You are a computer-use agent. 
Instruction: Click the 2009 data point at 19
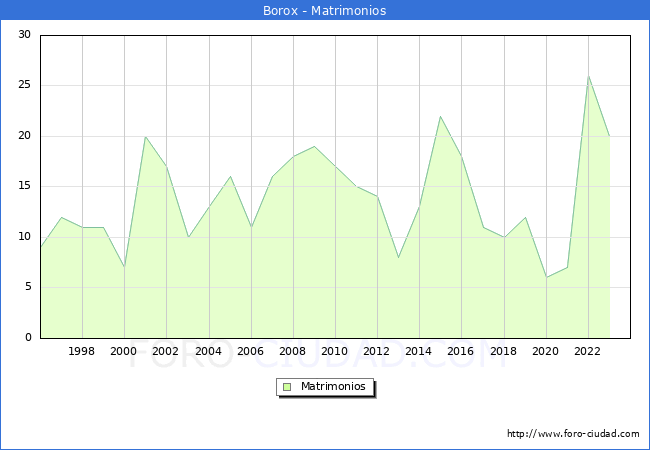tap(314, 146)
